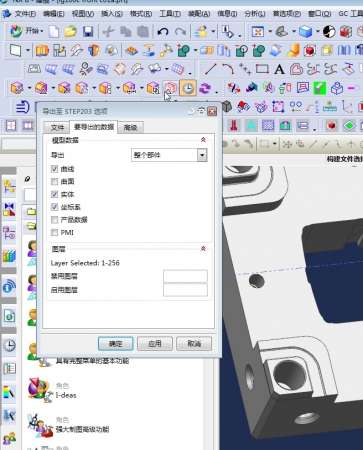Switch to the 文件 tab
This screenshot has height=450, width=363.
coord(57,127)
